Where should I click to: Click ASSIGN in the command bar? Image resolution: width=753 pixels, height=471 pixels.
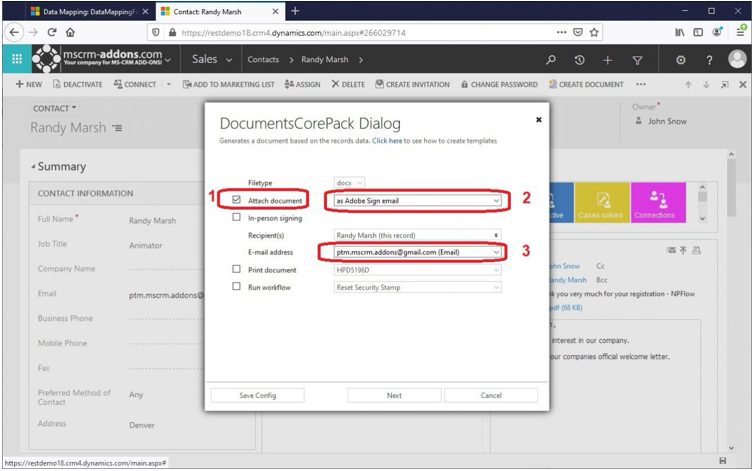click(303, 85)
